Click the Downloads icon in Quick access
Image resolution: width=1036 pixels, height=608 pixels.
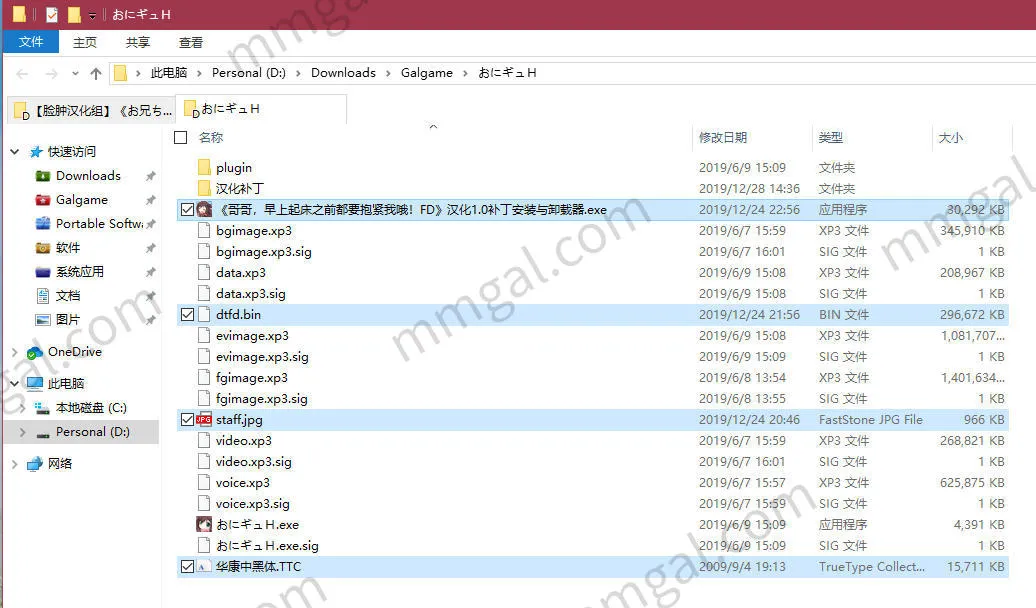[43, 176]
